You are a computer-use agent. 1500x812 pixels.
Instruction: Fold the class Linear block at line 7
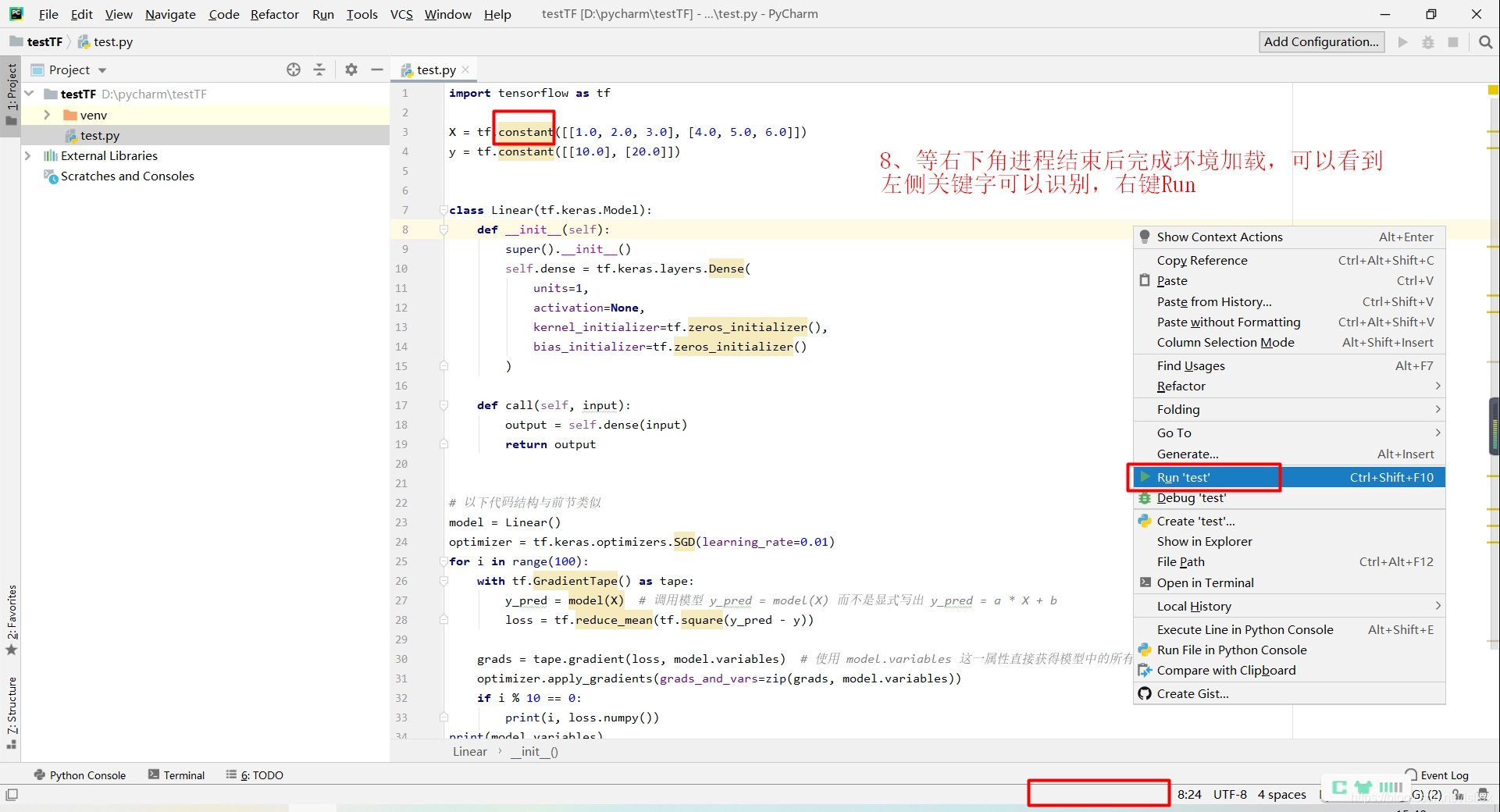coord(444,210)
